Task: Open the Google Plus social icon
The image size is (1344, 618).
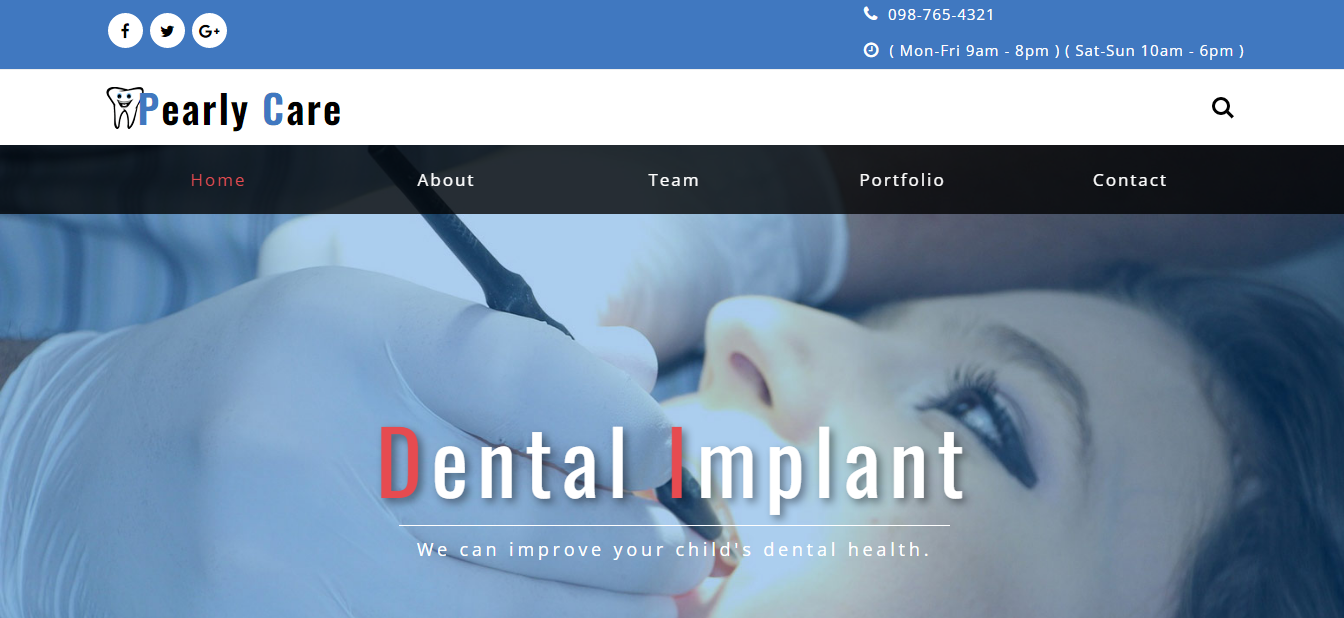Action: coord(209,31)
